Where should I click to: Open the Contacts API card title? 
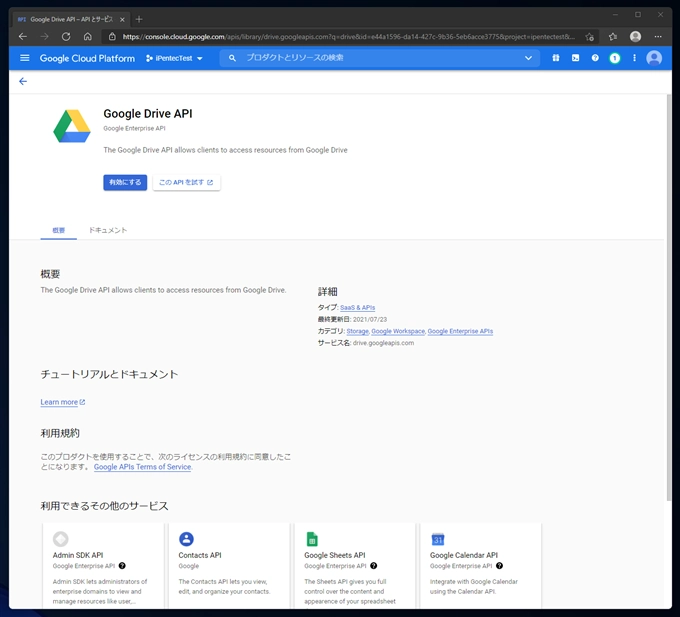[x=200, y=555]
